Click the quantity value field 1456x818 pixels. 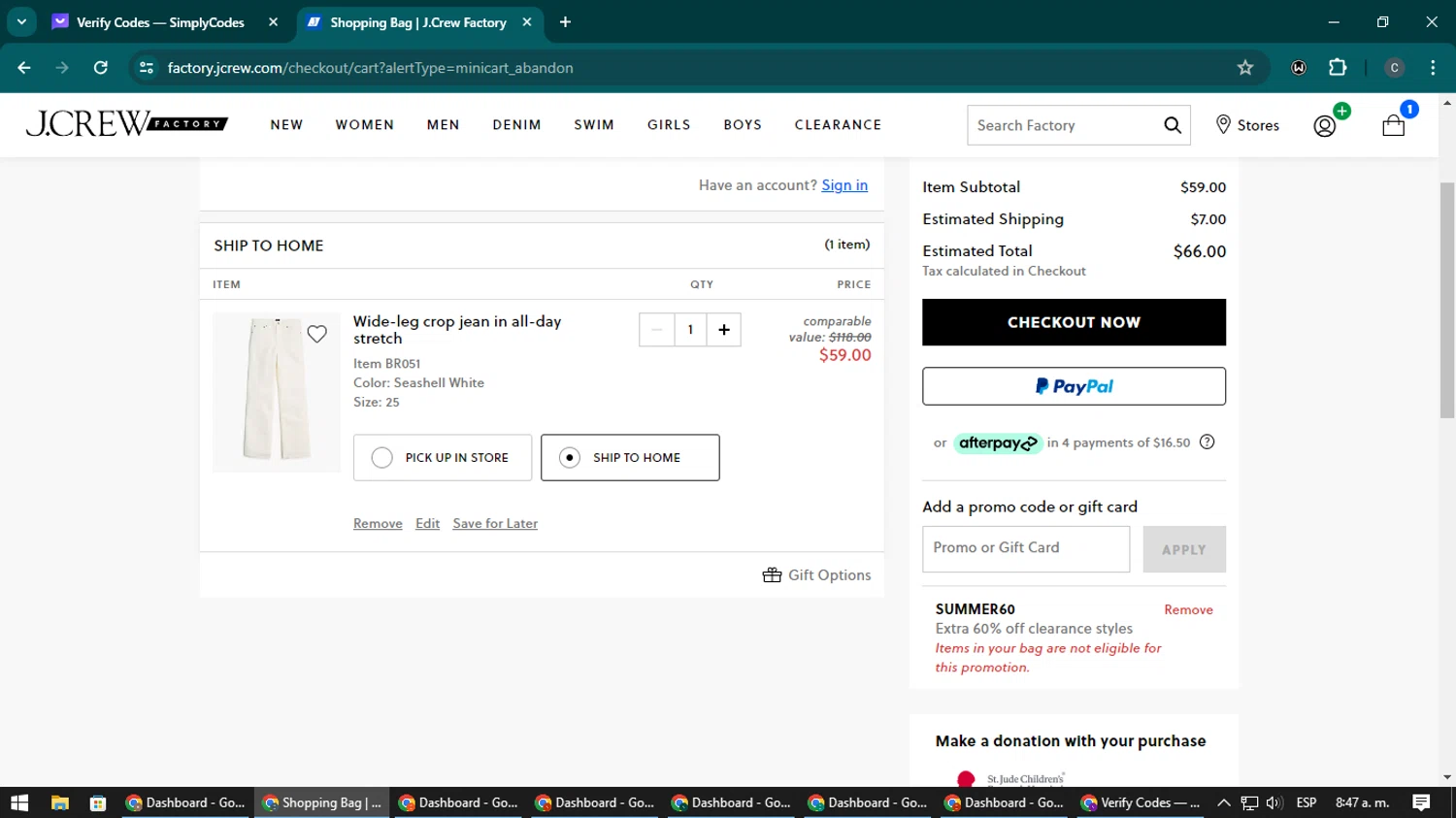click(x=690, y=330)
